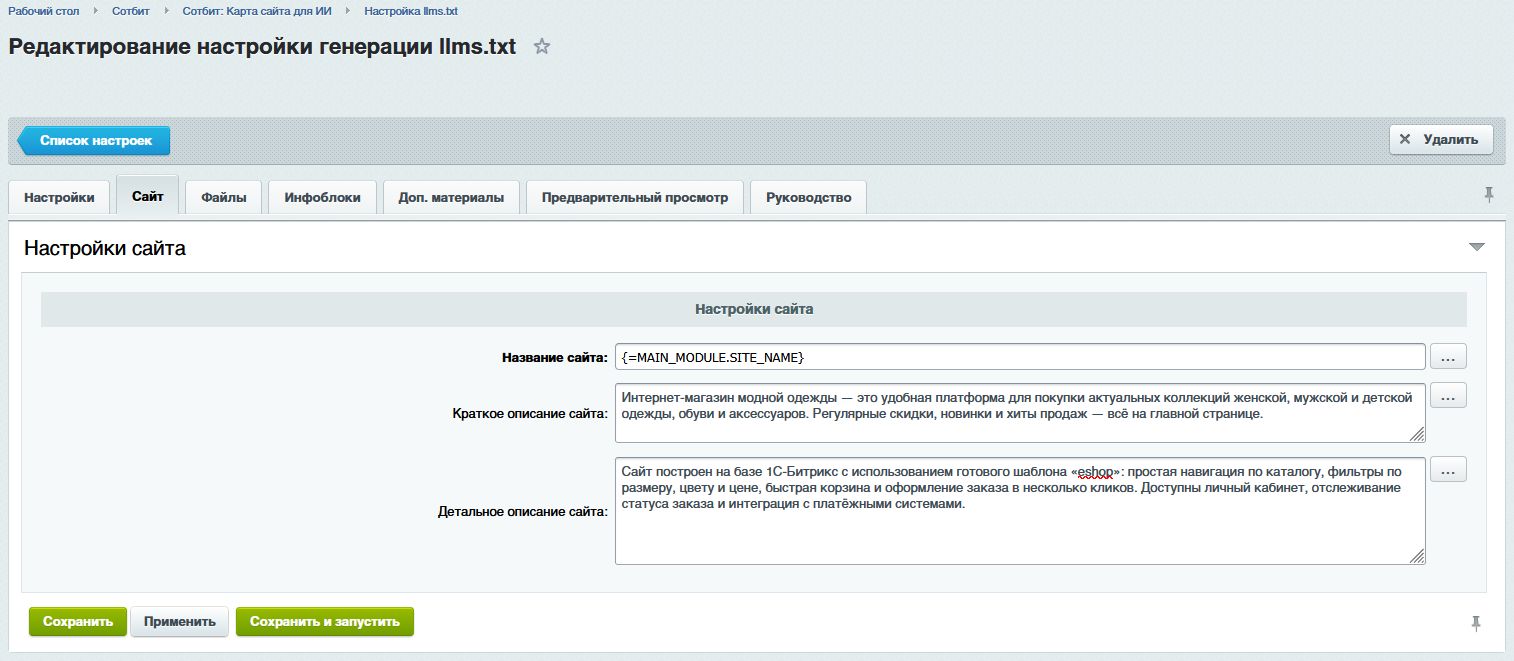
Task: Open the browse dialog for Название сайта
Action: point(1447,356)
